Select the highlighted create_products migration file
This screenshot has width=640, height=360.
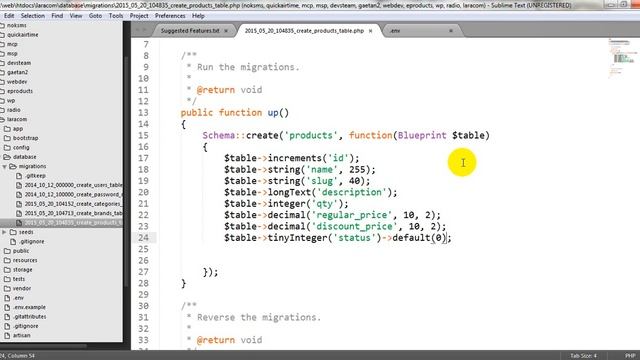pyautogui.click(x=61, y=223)
